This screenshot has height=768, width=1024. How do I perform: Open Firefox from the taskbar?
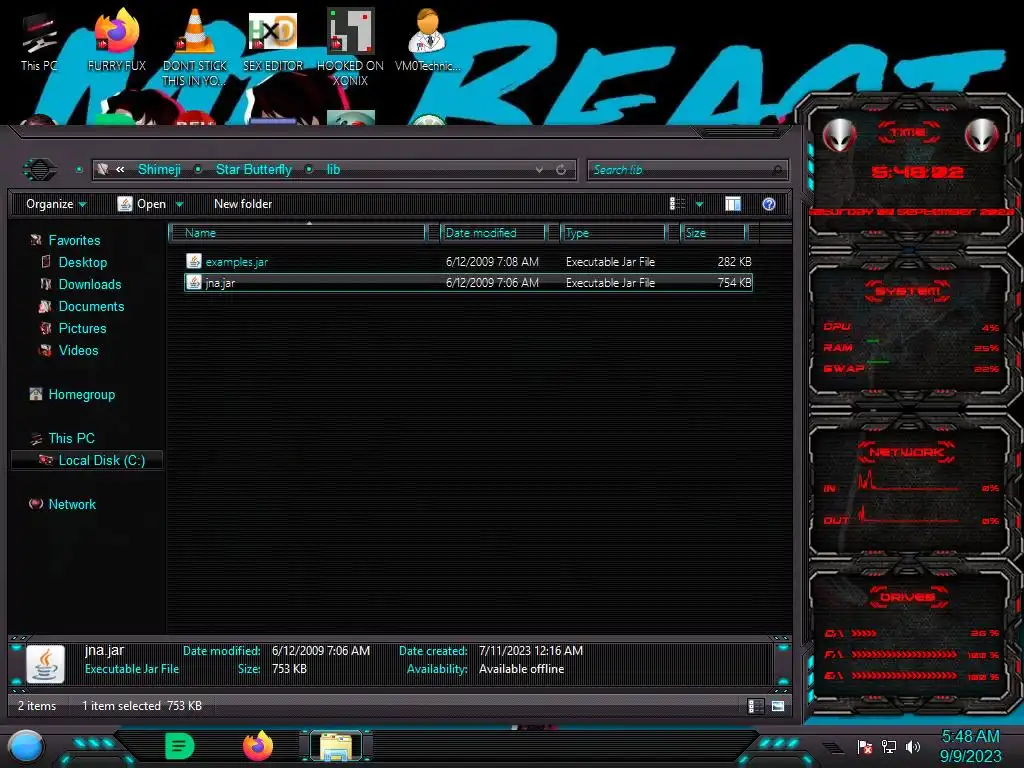258,746
